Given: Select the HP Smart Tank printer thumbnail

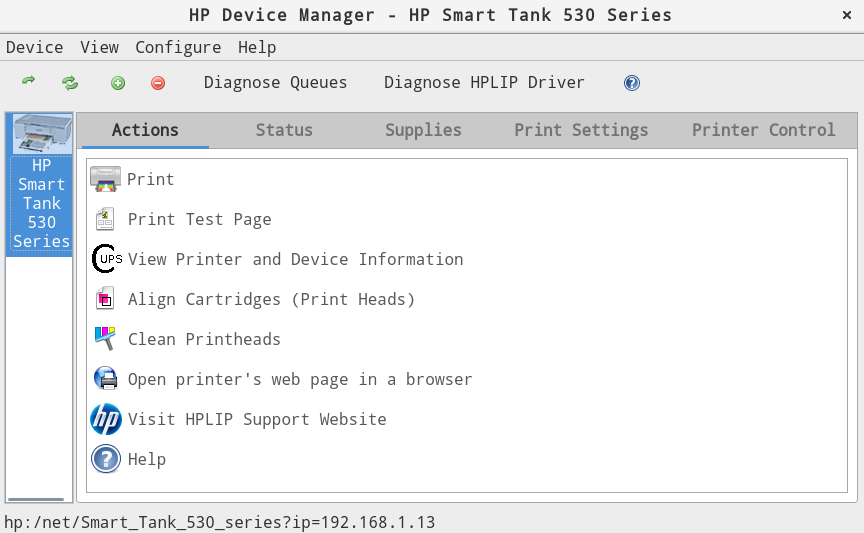Looking at the screenshot, I should pyautogui.click(x=42, y=133).
